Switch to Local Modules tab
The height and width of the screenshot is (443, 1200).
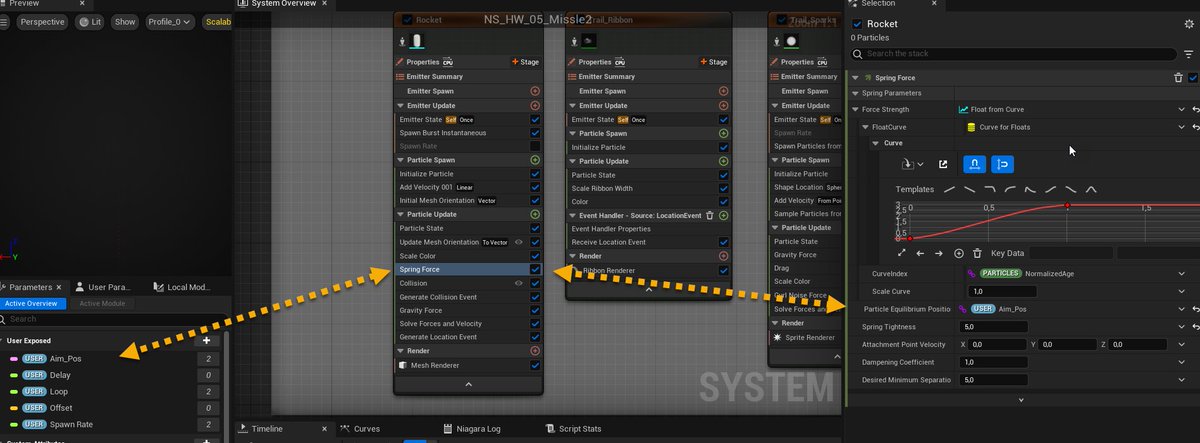click(181, 287)
